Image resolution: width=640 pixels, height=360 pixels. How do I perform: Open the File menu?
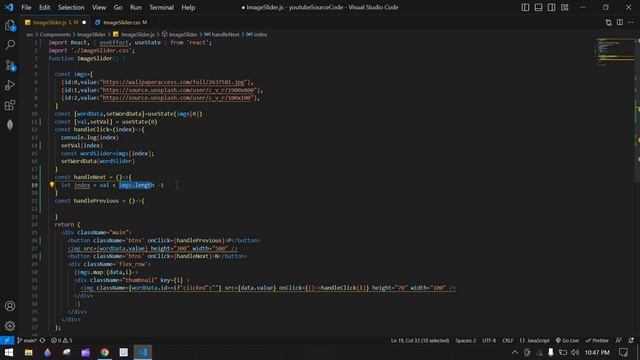[26, 7]
